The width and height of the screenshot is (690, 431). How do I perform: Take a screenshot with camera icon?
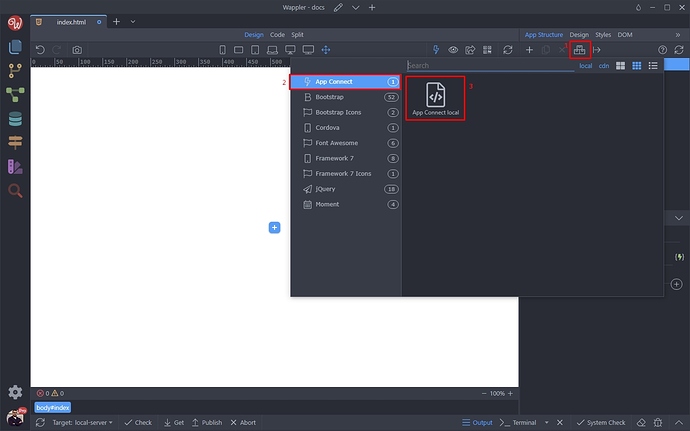(x=77, y=50)
